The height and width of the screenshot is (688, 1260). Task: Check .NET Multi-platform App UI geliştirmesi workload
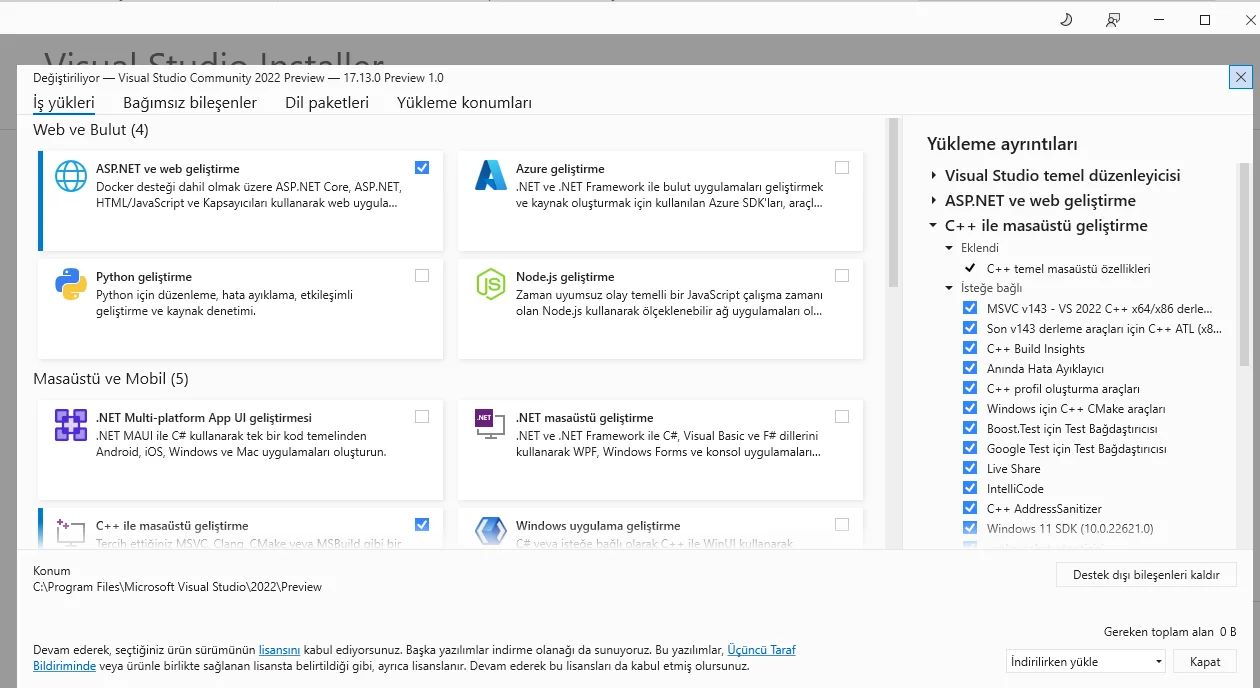point(422,416)
